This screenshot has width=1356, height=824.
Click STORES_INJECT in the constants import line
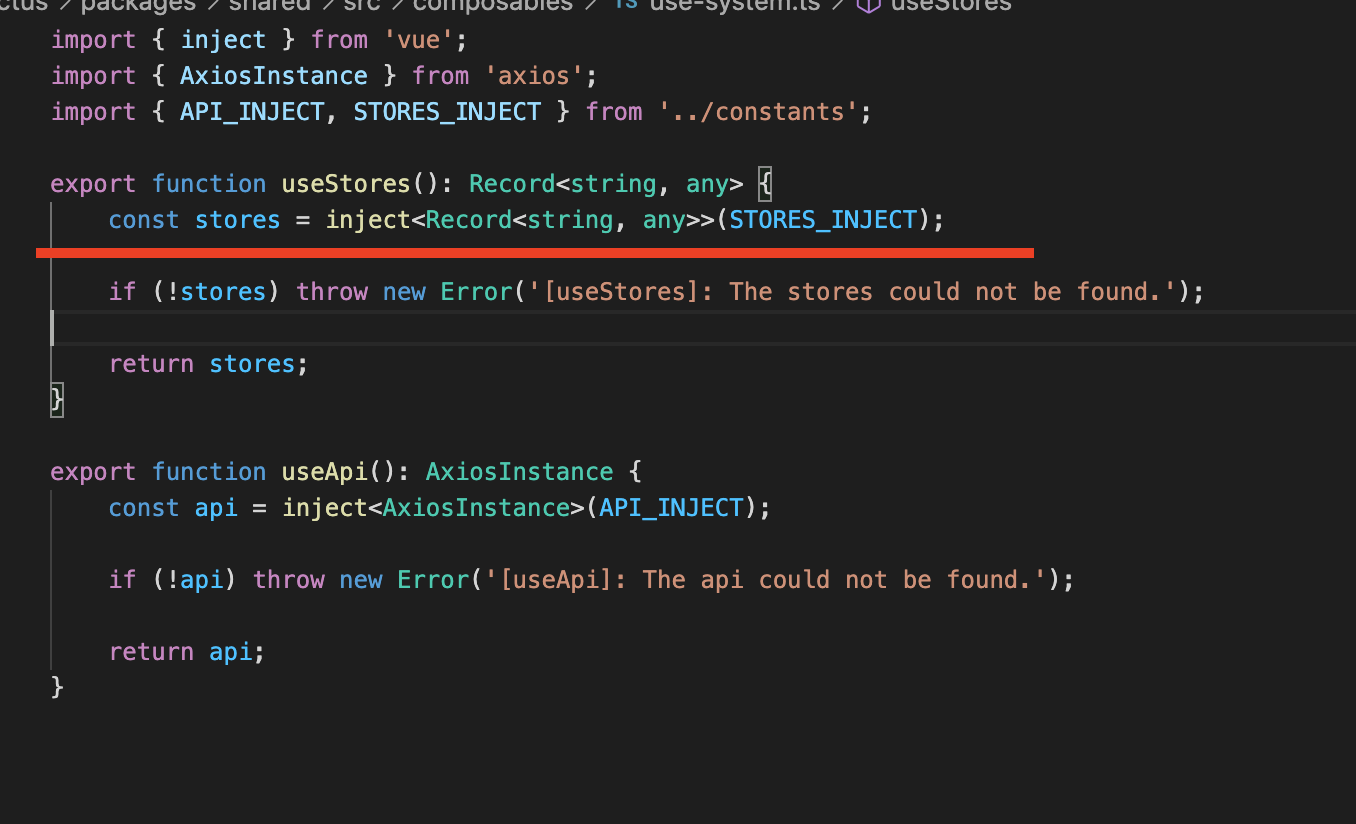(x=447, y=112)
